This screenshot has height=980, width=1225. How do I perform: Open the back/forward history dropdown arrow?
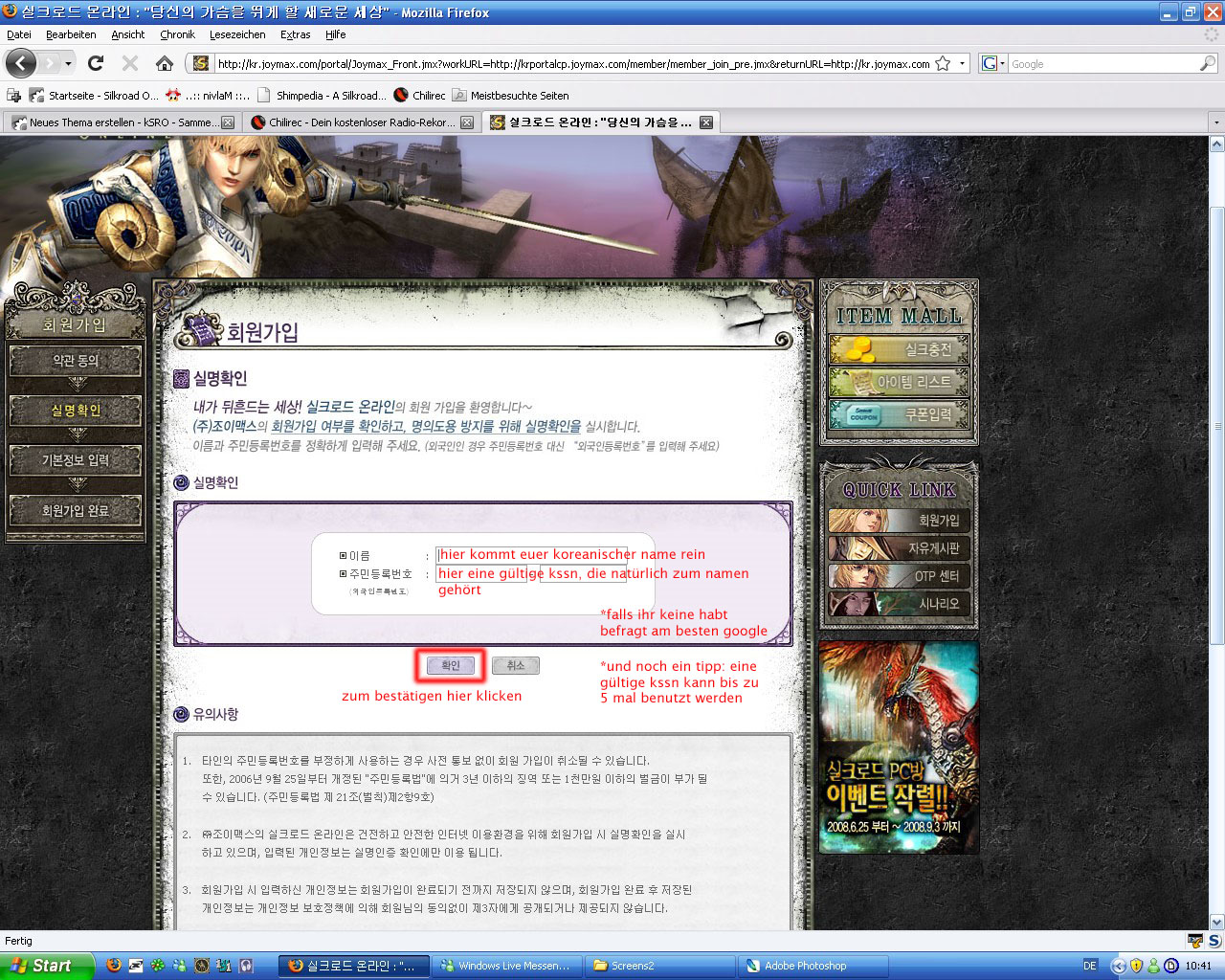point(68,63)
